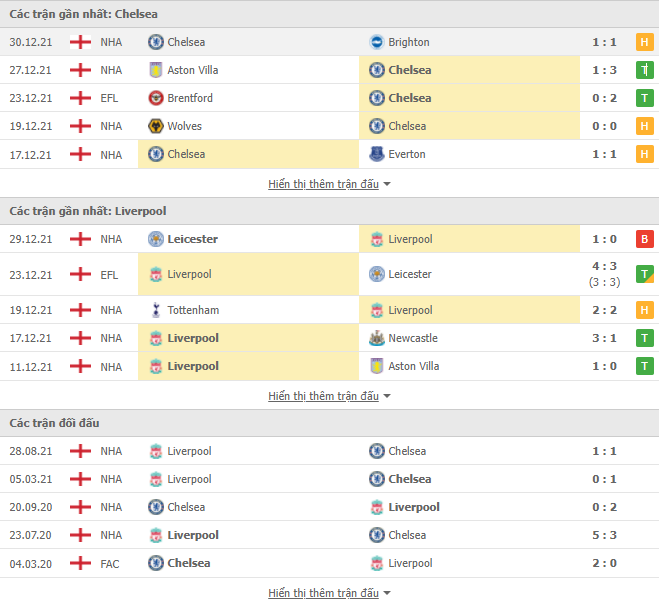This screenshot has width=659, height=606.
Task: Select the 04.03.20 FAC match row
Action: click(330, 563)
